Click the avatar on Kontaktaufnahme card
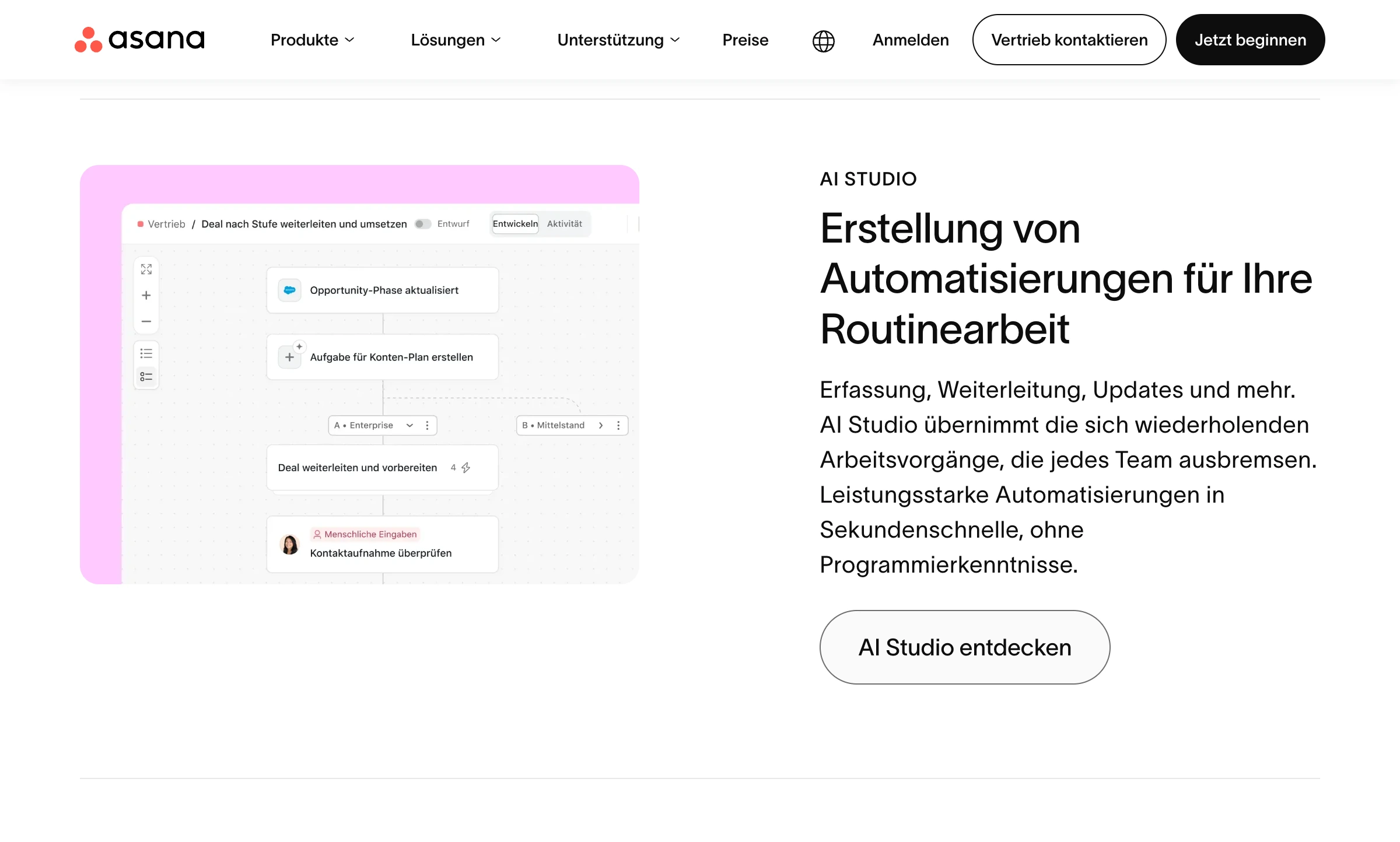The image size is (1400, 842). coord(289,544)
